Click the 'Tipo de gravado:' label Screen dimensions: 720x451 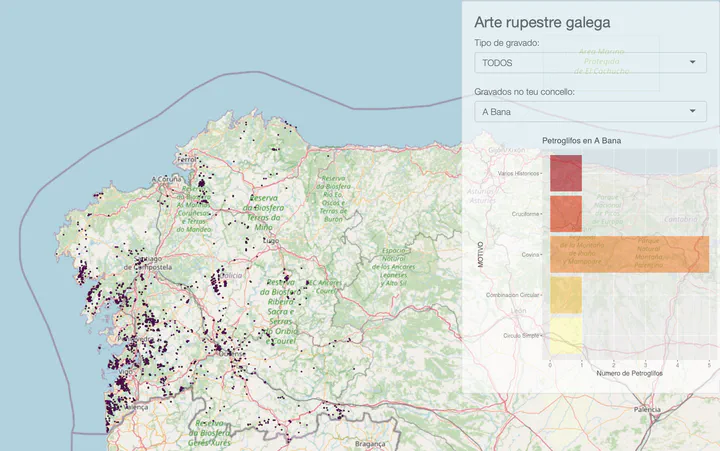click(507, 43)
